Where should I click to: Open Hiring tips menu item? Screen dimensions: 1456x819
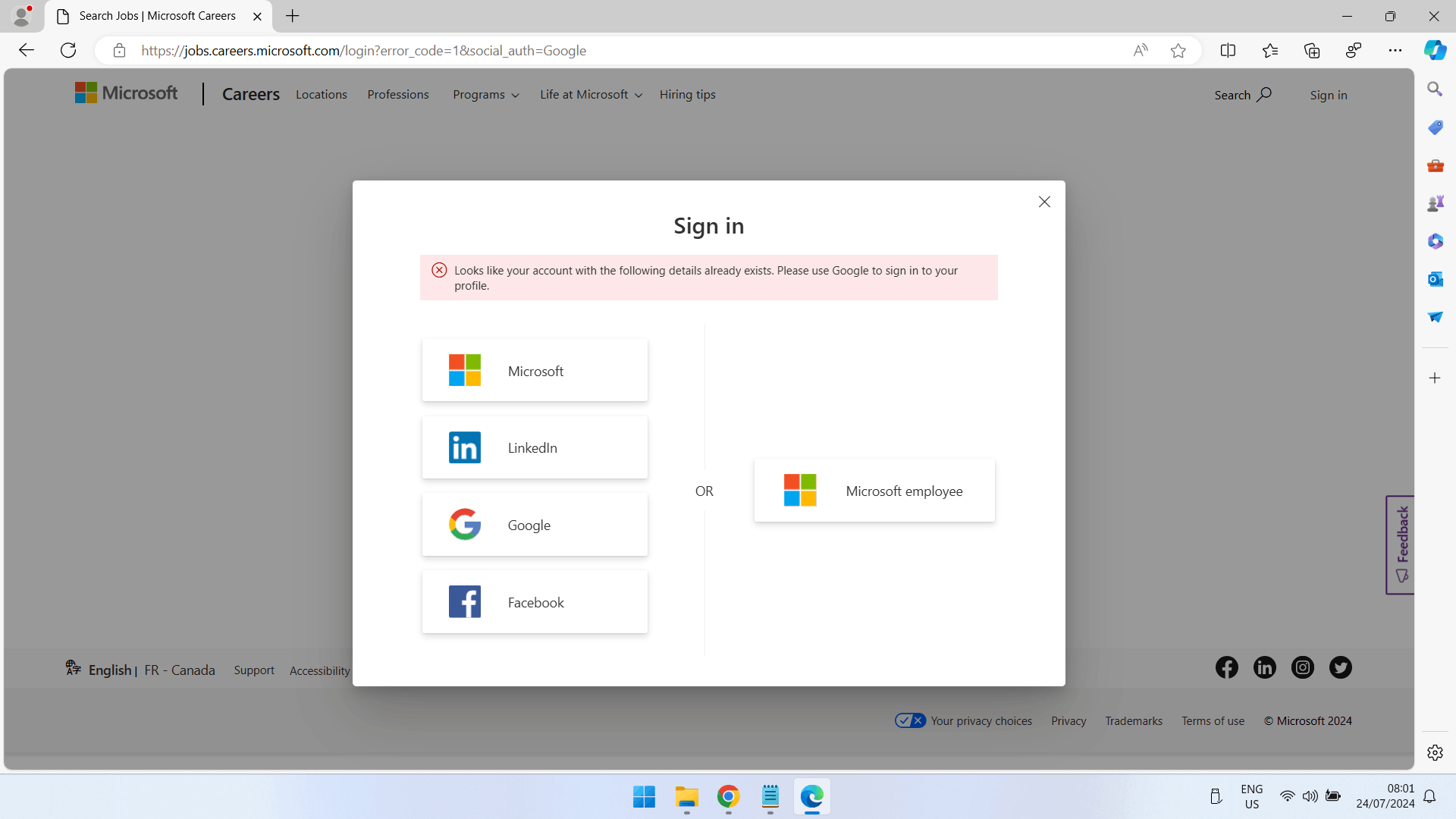tap(687, 95)
